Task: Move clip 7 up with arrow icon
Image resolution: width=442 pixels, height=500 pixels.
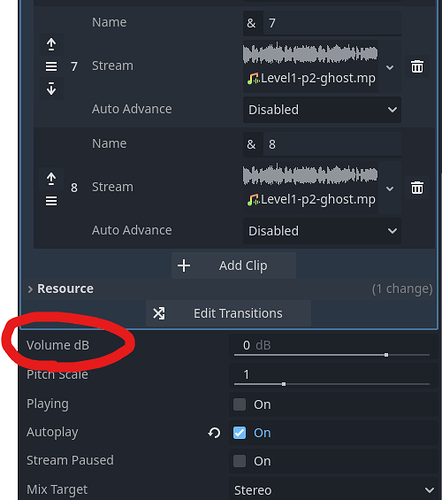Action: click(51, 44)
